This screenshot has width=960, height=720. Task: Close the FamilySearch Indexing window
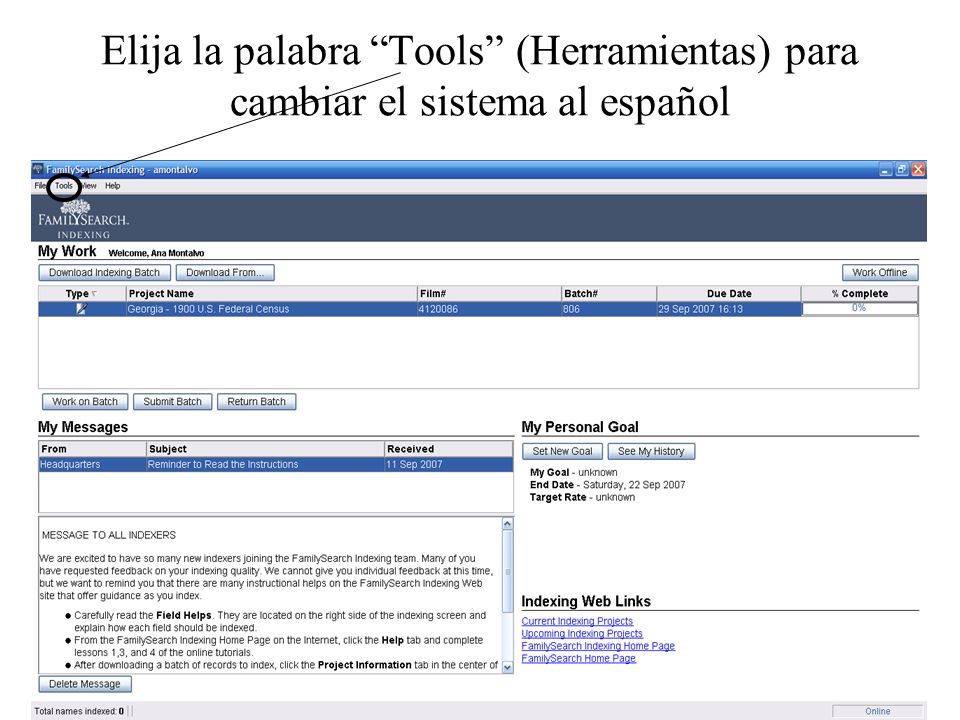point(918,170)
